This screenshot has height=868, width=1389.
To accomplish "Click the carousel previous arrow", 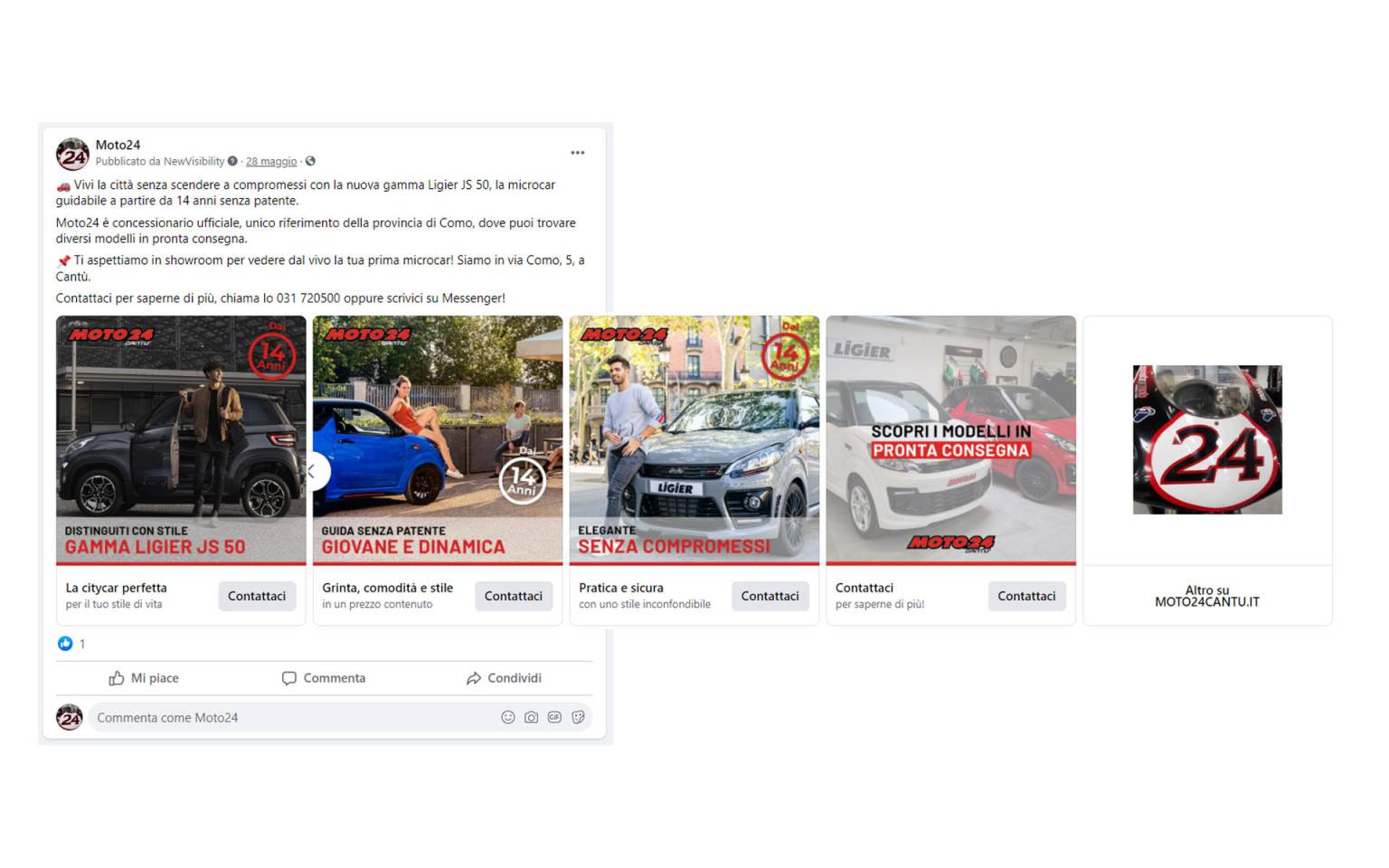I will click(x=313, y=471).
